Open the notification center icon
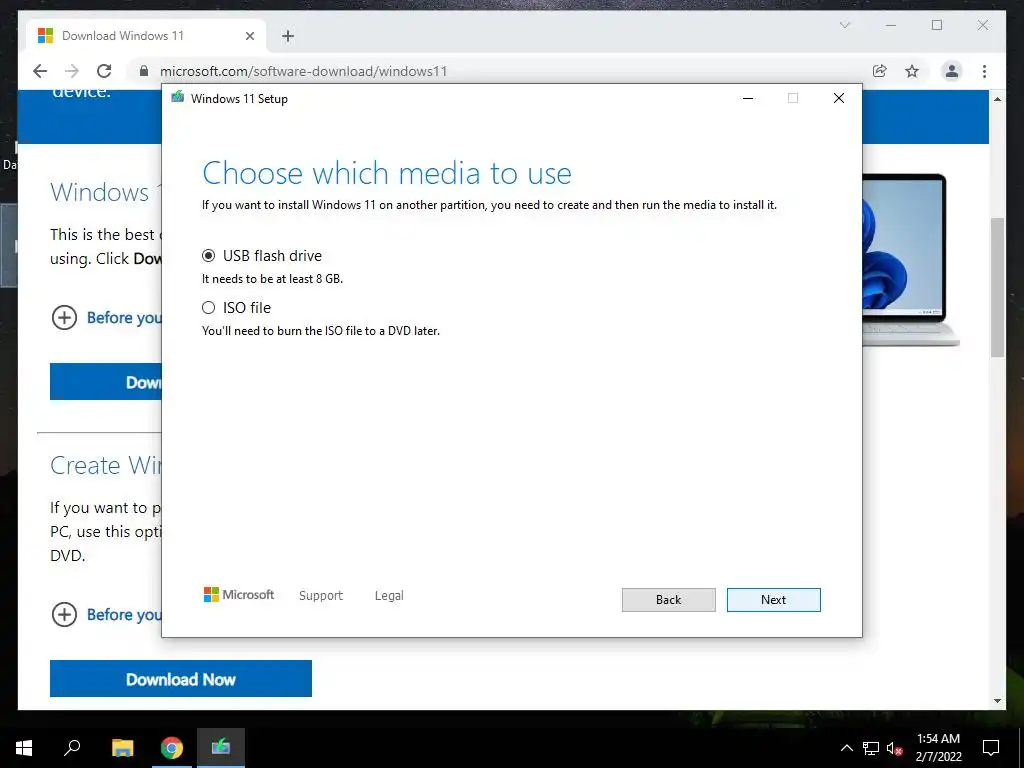Image resolution: width=1024 pixels, height=768 pixels. tap(991, 748)
